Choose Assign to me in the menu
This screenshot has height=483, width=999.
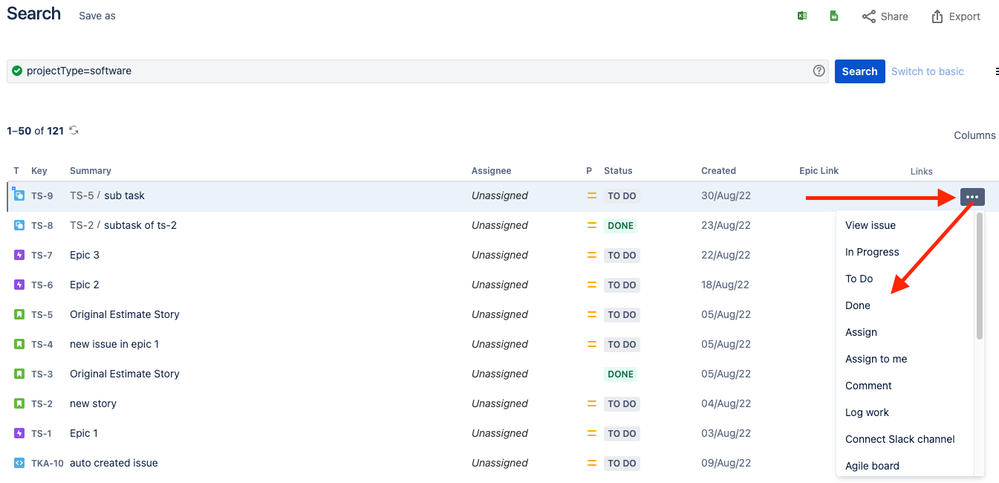coord(875,359)
